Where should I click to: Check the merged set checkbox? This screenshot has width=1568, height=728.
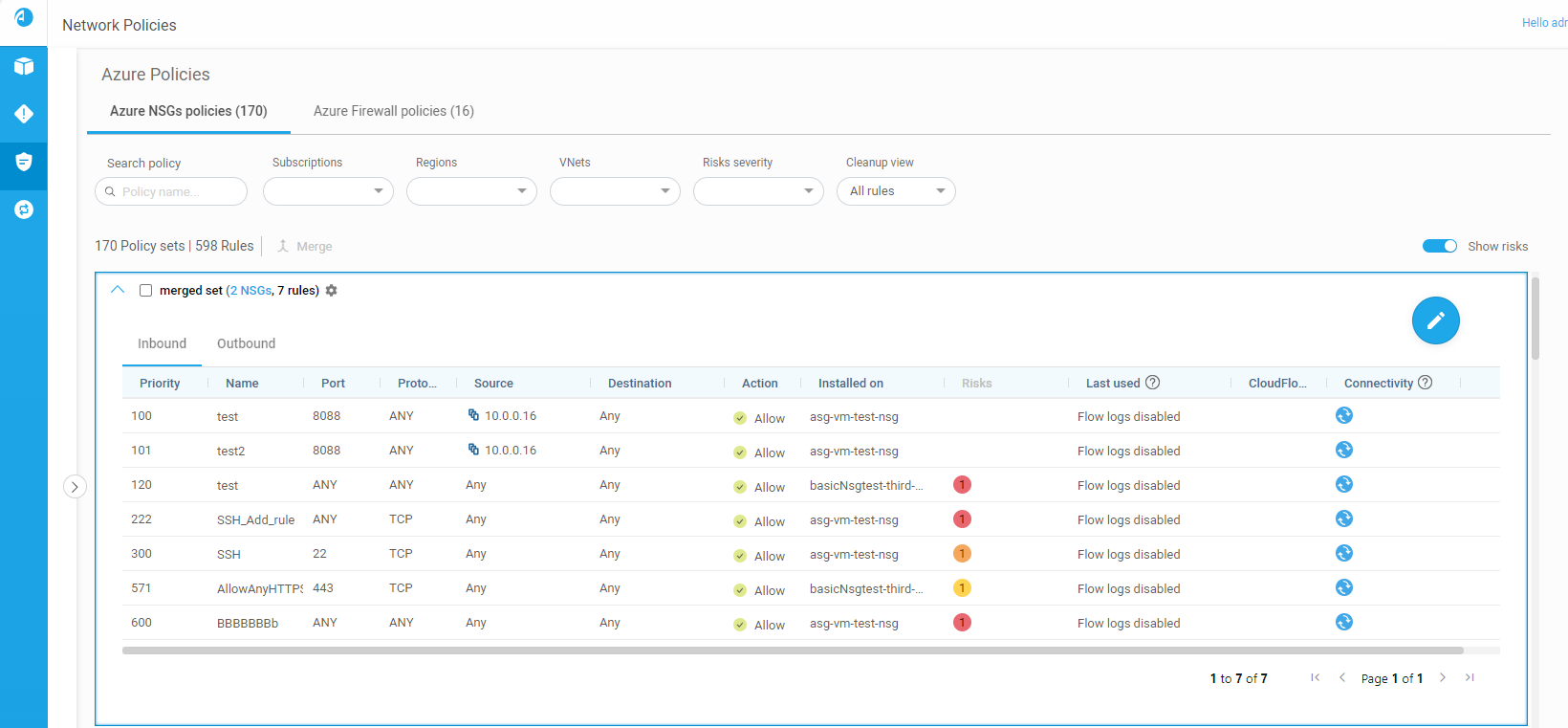pyautogui.click(x=146, y=291)
